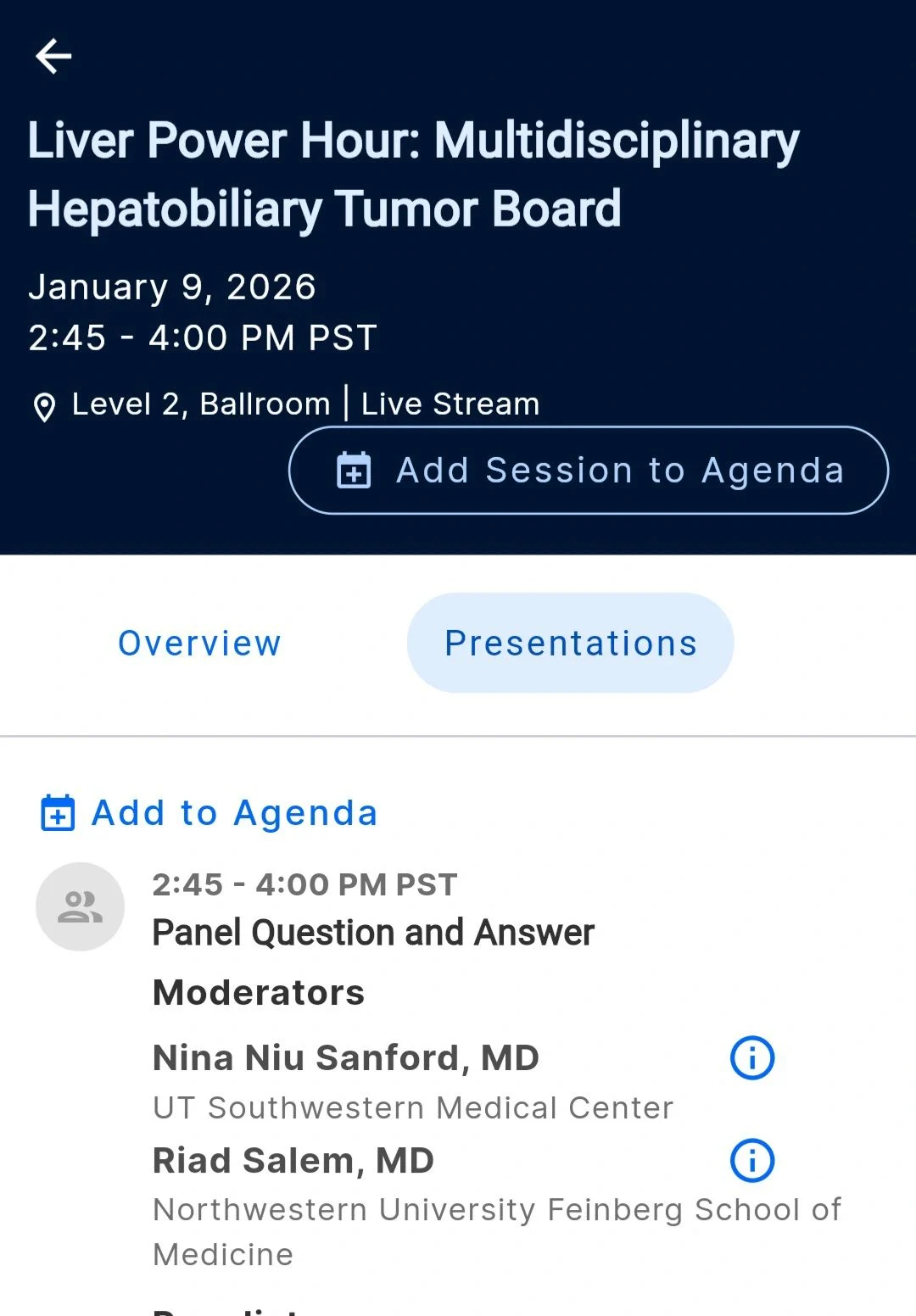Click UT Southwestern Medical Center affiliation
The height and width of the screenshot is (1316, 916).
(x=413, y=1107)
